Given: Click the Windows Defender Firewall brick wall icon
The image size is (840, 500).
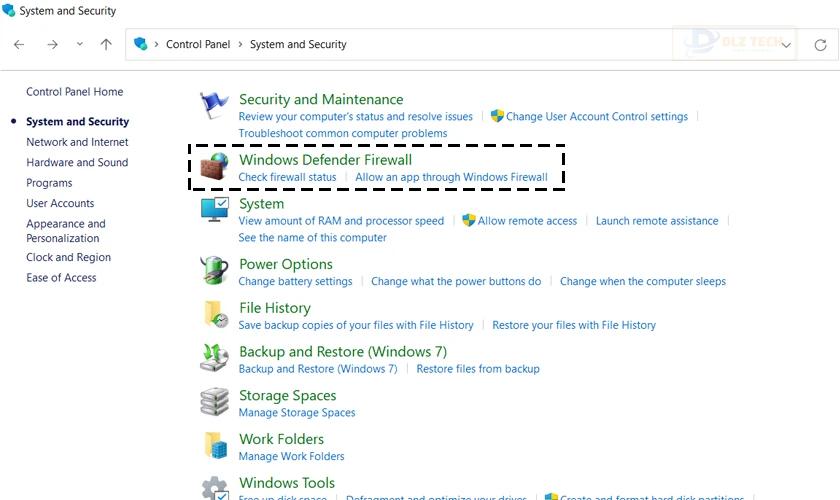Looking at the screenshot, I should (x=214, y=166).
